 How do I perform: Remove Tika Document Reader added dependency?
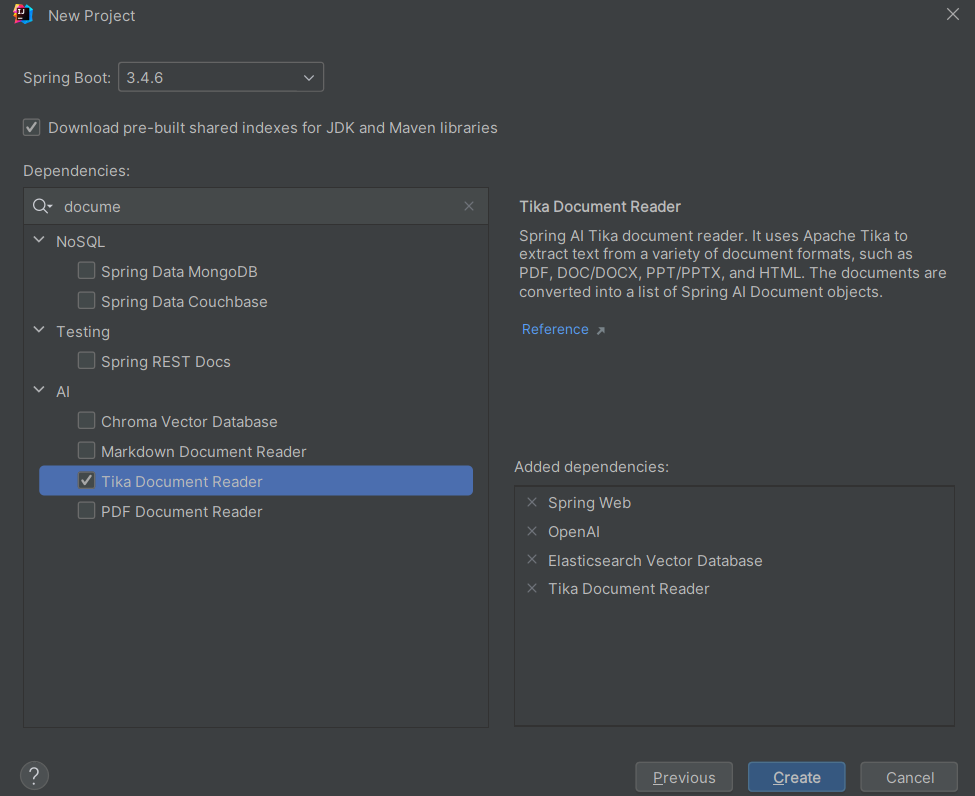point(532,588)
